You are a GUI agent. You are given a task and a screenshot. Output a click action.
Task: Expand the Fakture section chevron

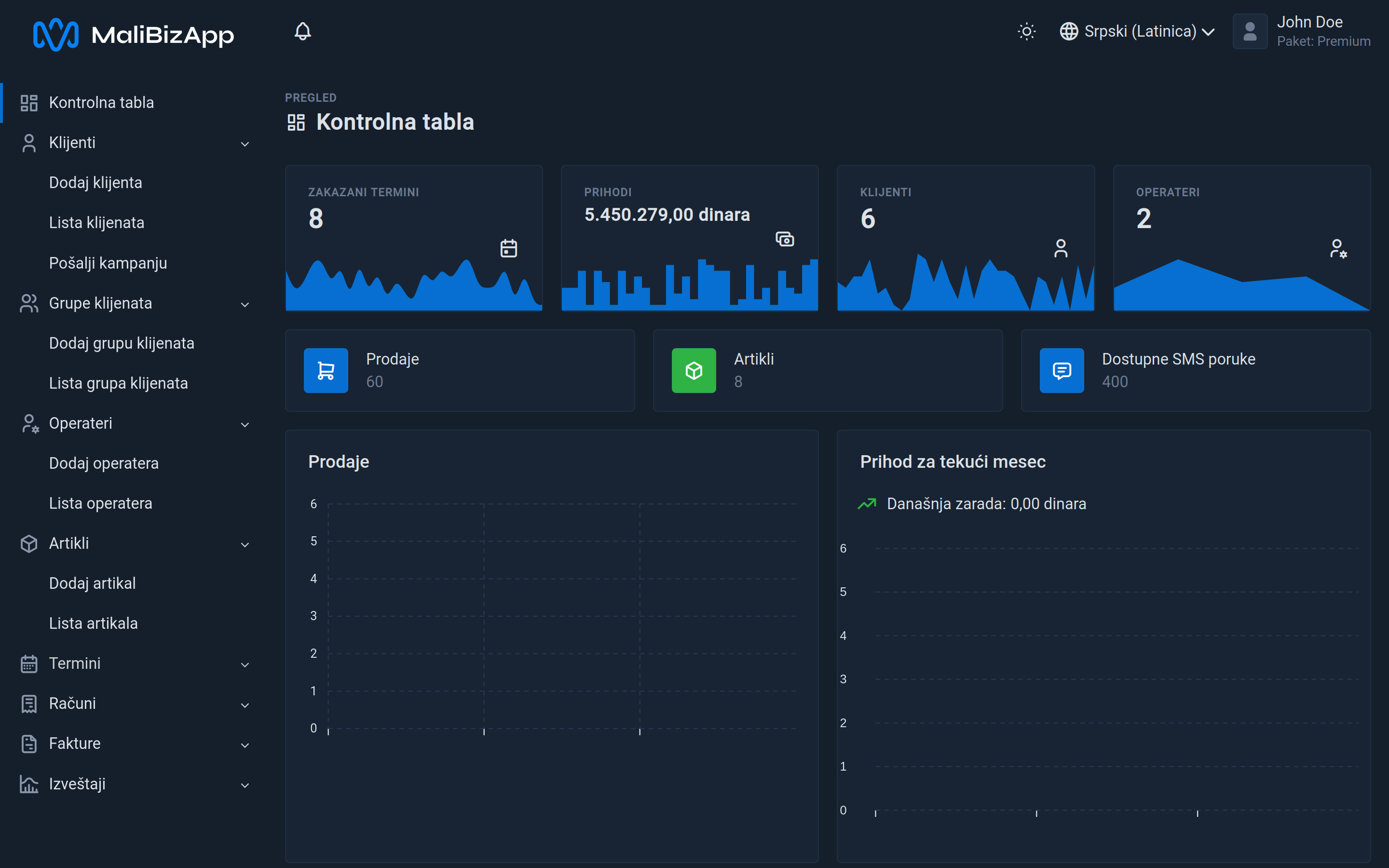point(245,745)
